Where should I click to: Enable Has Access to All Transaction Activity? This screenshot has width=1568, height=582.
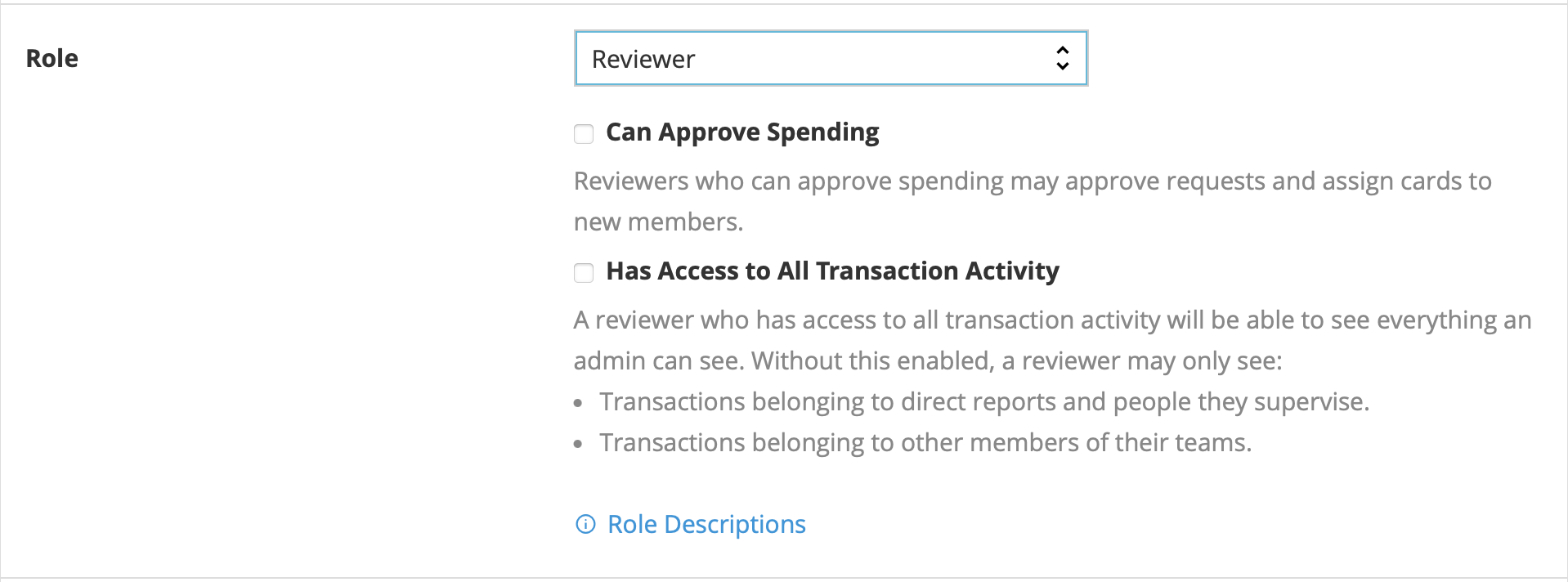(583, 272)
